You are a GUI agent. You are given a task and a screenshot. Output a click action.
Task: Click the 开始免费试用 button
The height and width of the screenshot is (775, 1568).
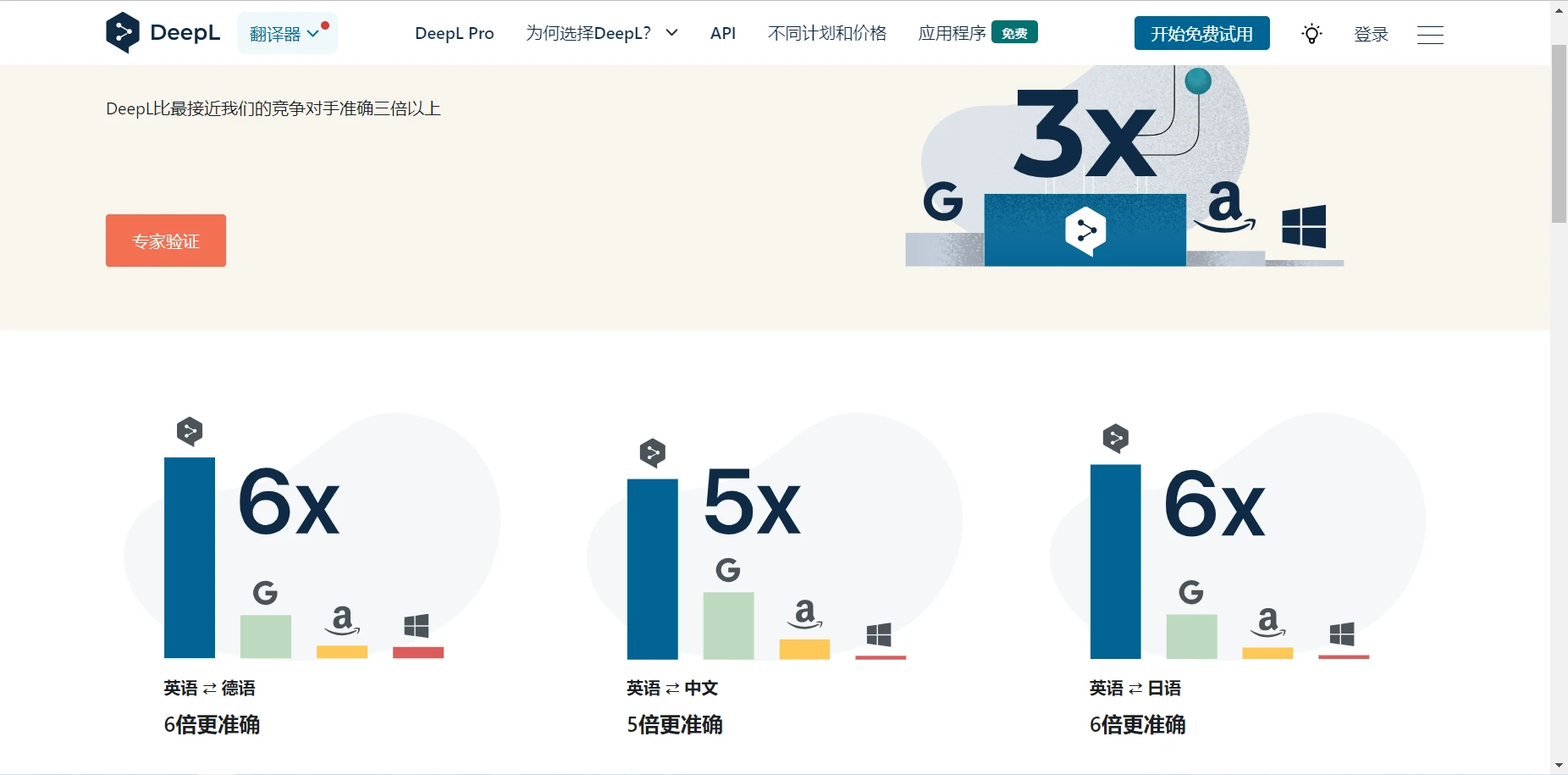click(x=1201, y=34)
